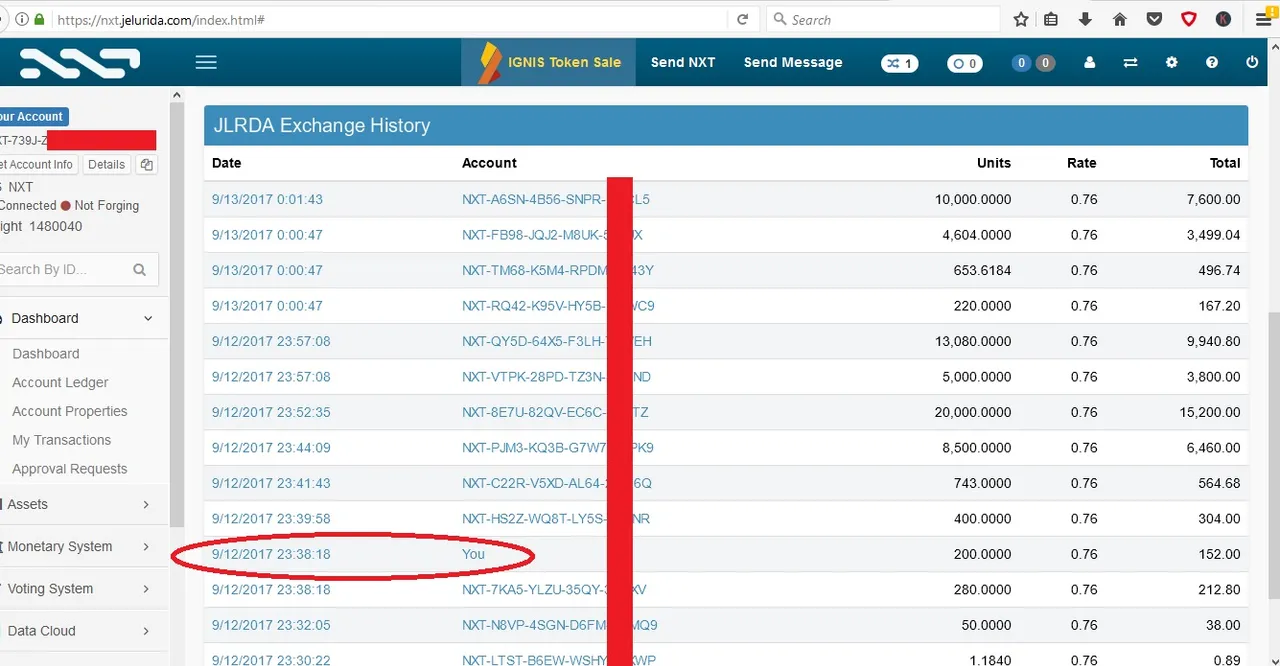Click the 20,000.0000 units value
Viewport: 1280px width, 666px height.
(x=973, y=412)
